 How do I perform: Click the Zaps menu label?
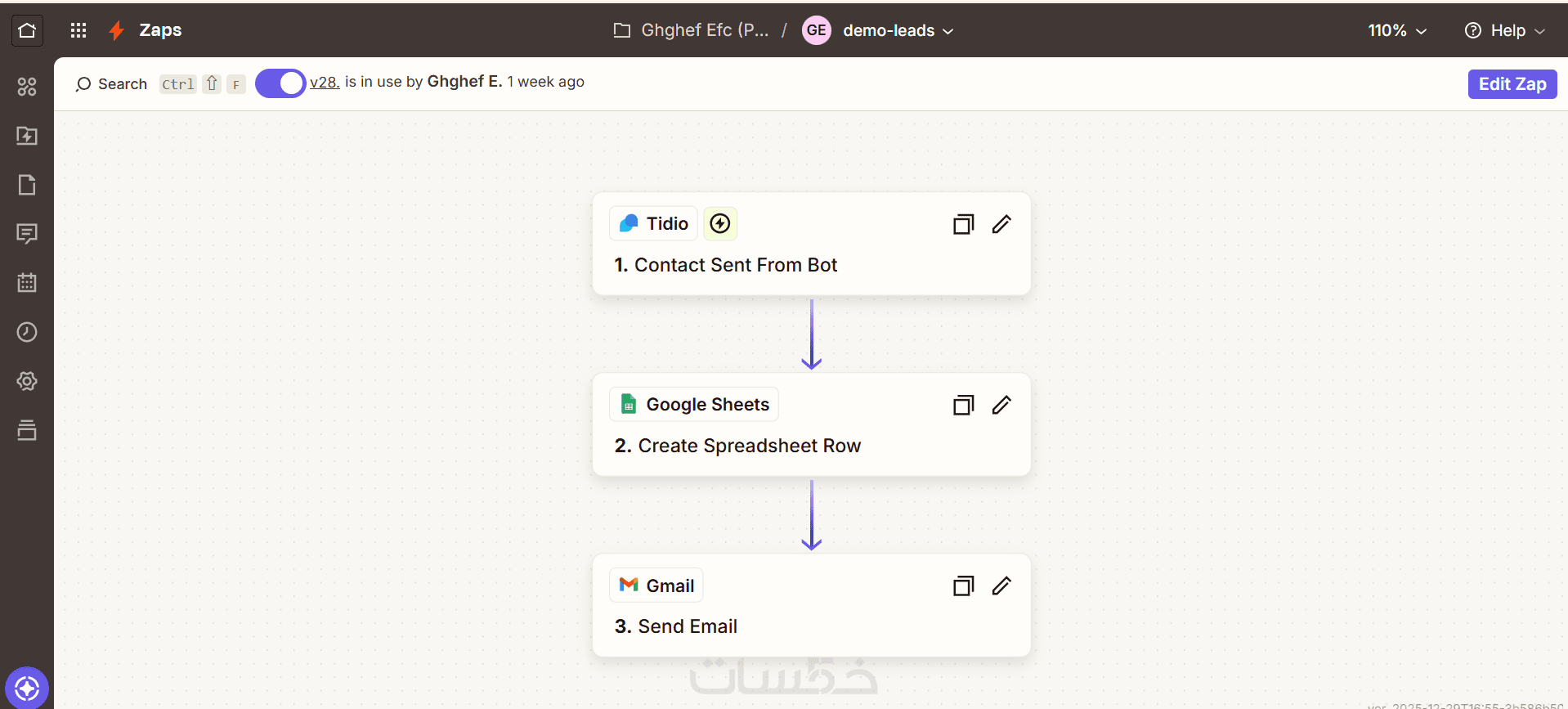[x=160, y=31]
